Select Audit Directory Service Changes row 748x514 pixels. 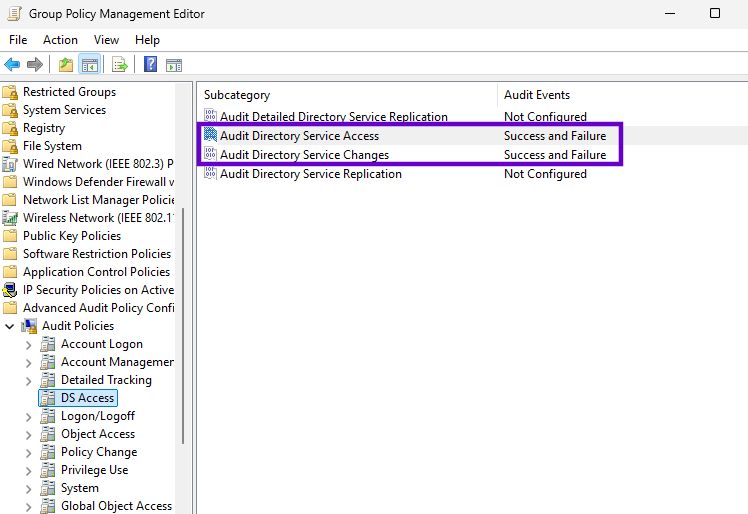click(304, 155)
